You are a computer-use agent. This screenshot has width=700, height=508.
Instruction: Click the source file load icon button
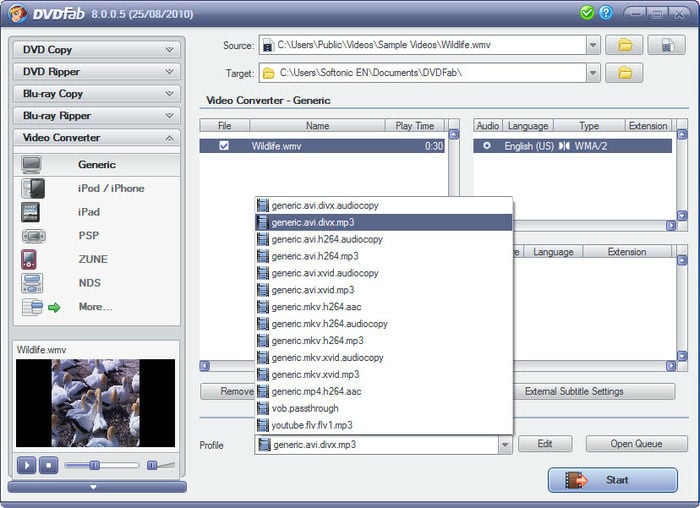[666, 45]
